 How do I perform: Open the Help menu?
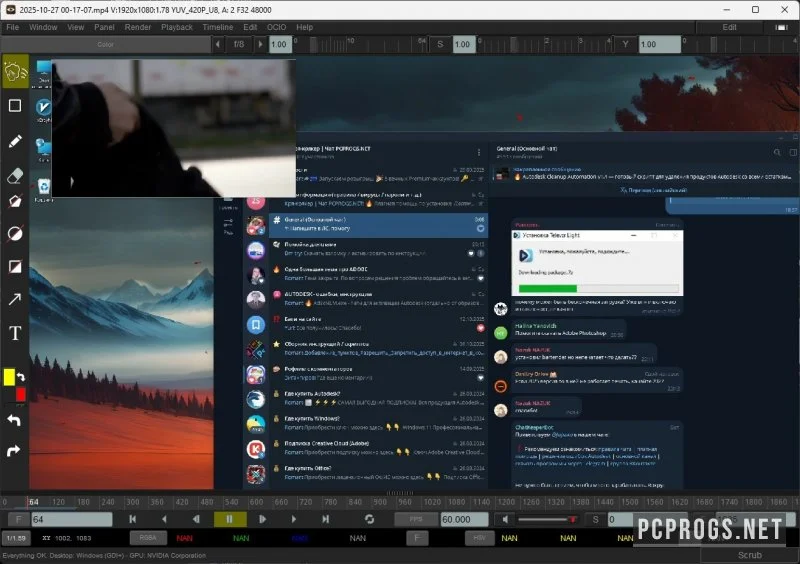click(x=305, y=27)
